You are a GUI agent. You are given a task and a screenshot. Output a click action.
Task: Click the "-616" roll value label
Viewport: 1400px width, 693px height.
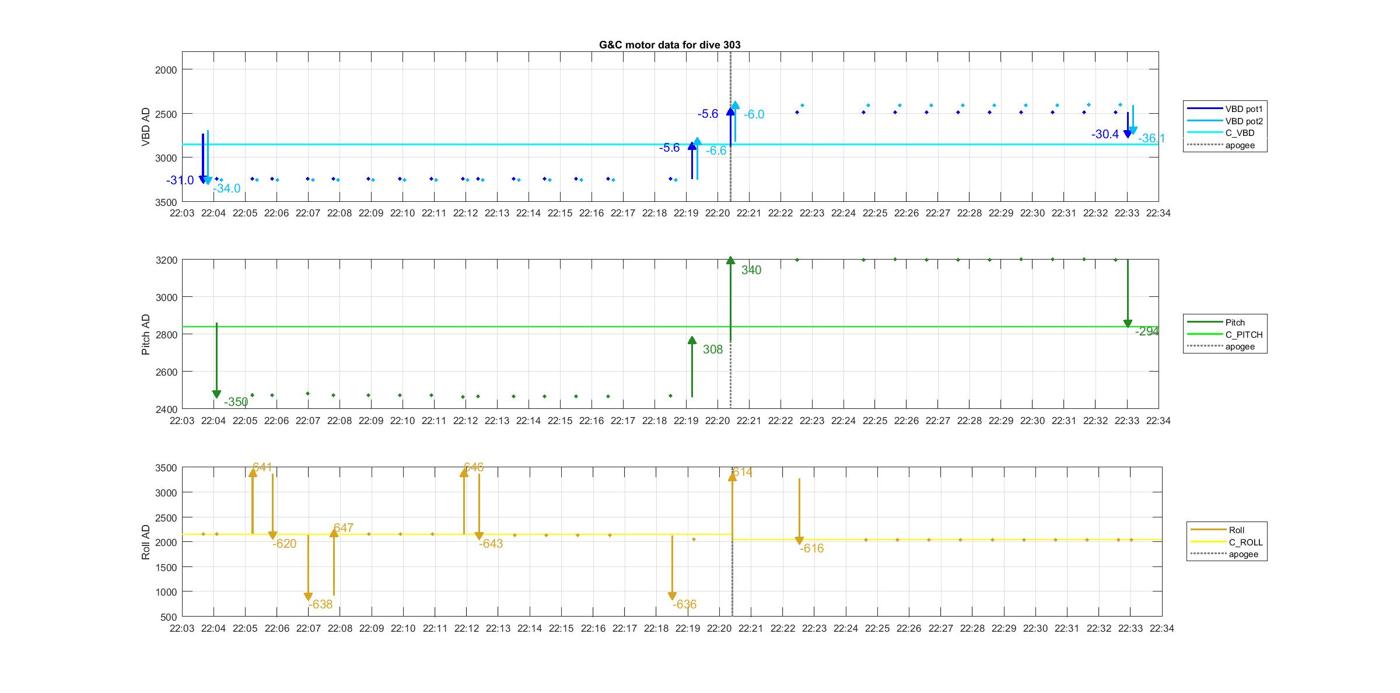click(x=812, y=549)
